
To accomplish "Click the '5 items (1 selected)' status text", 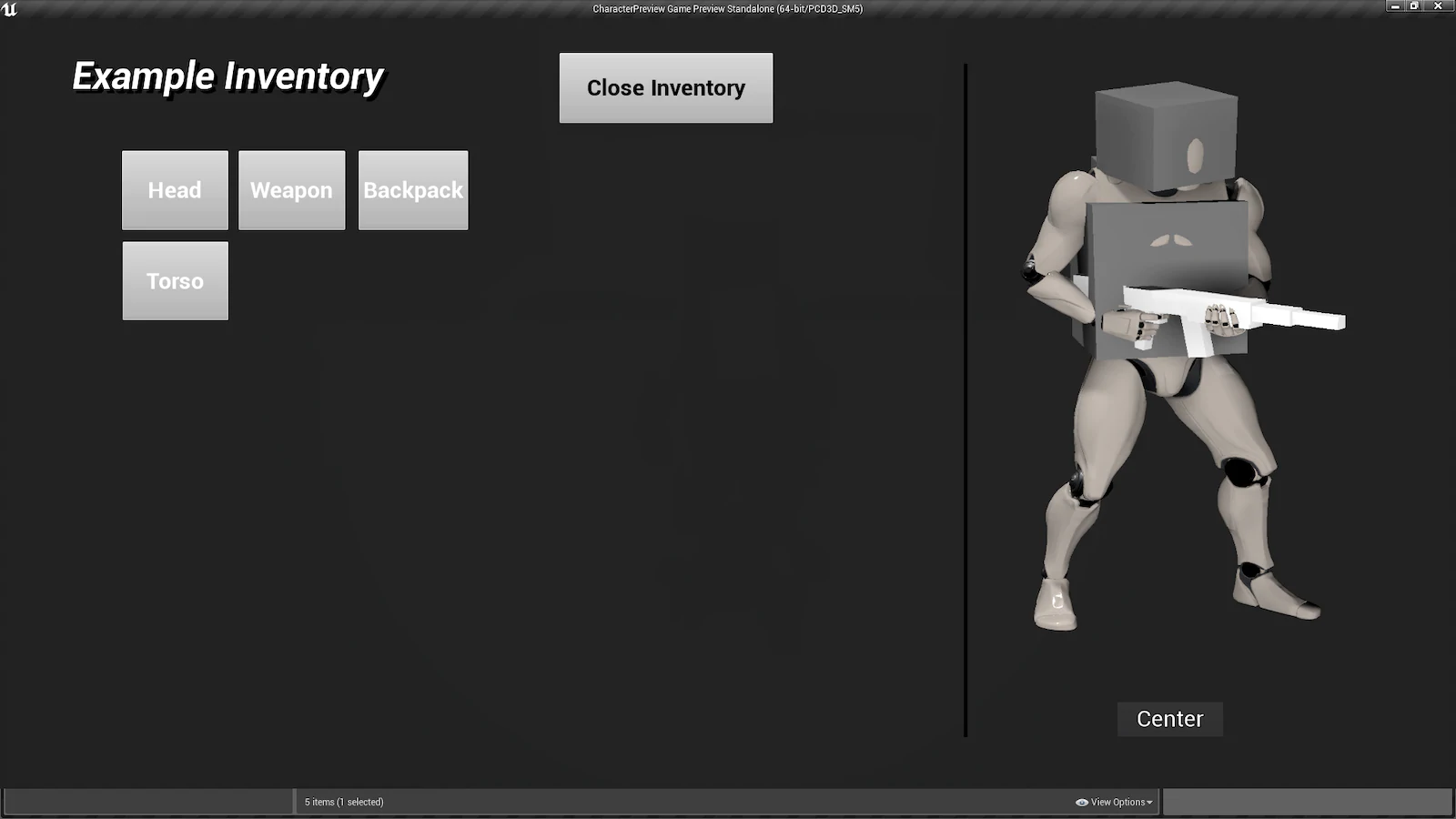I will coord(344,802).
